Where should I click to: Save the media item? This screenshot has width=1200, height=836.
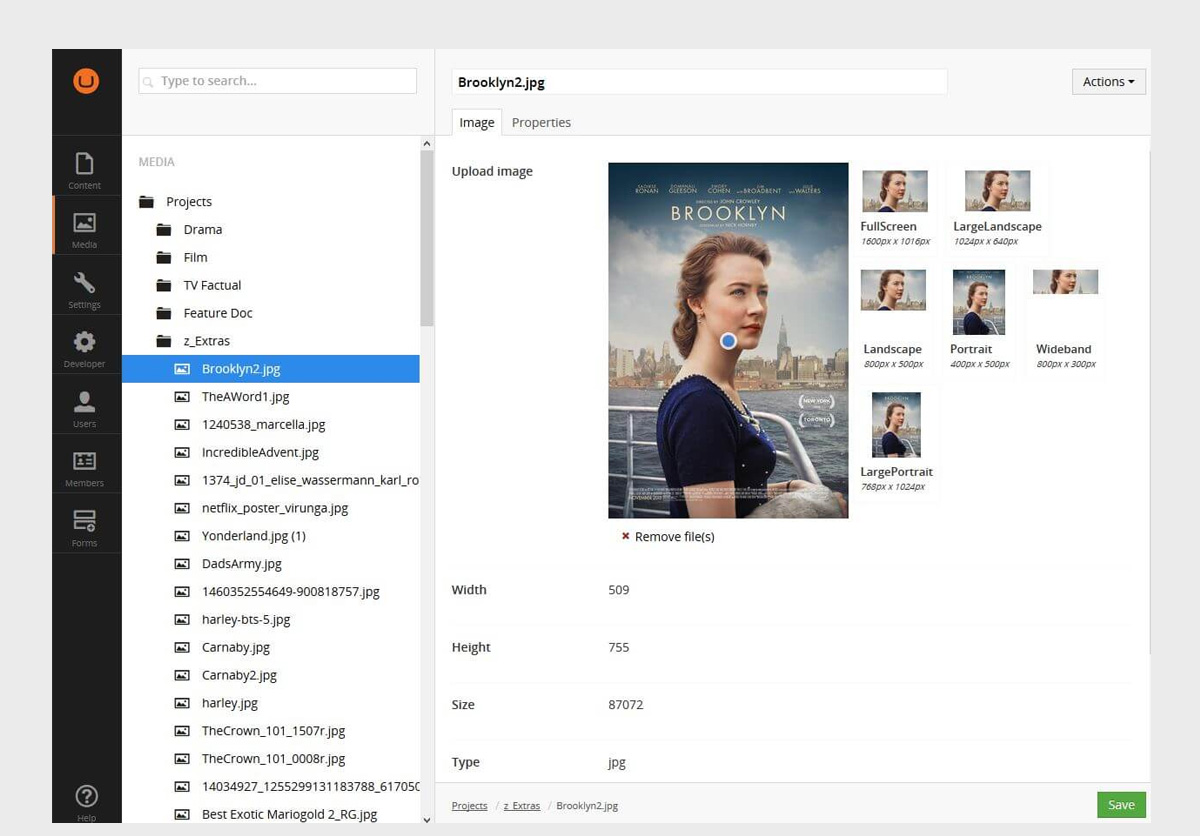(1121, 805)
